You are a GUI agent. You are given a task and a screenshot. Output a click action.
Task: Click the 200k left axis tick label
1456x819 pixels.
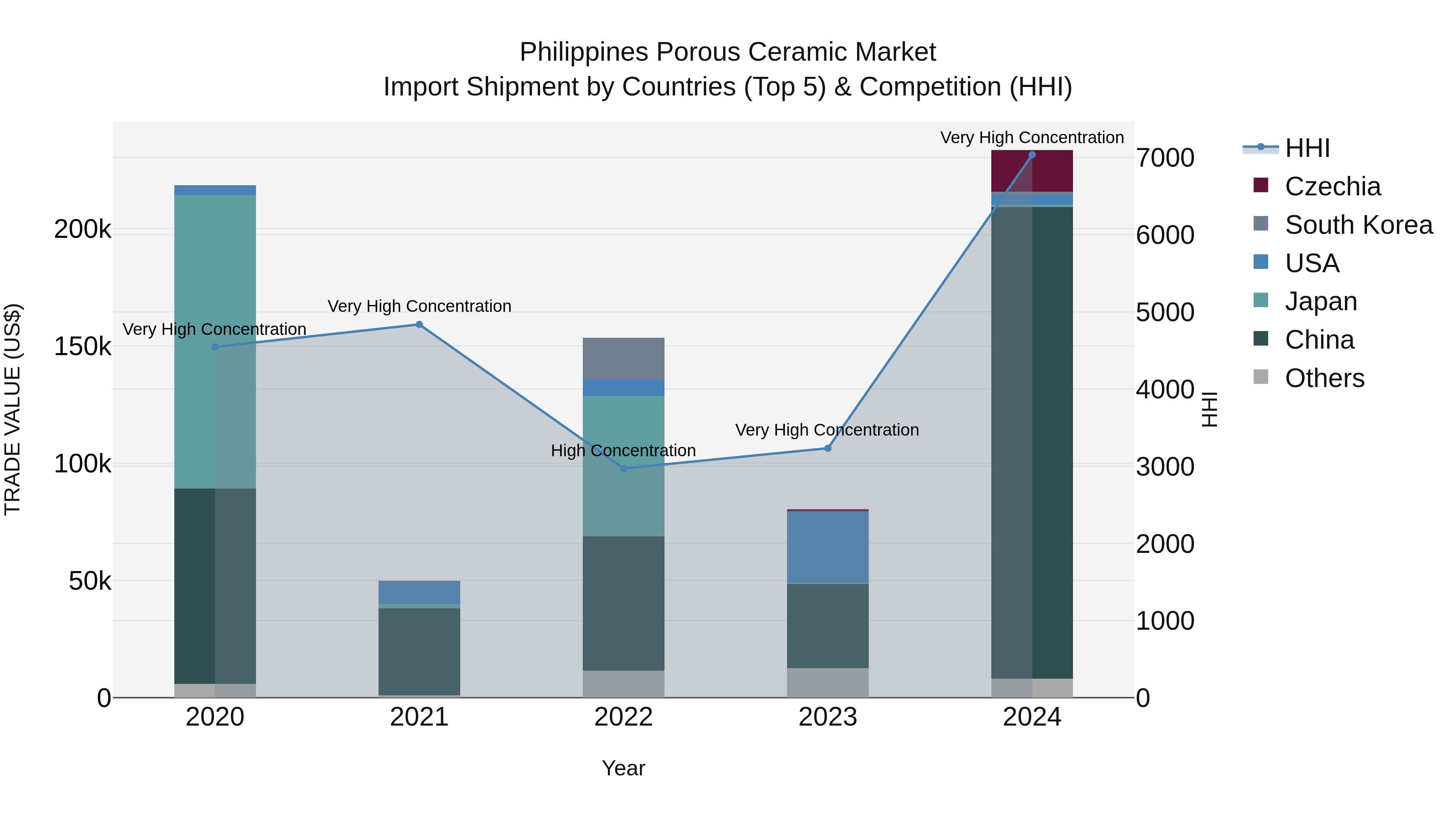(83, 229)
